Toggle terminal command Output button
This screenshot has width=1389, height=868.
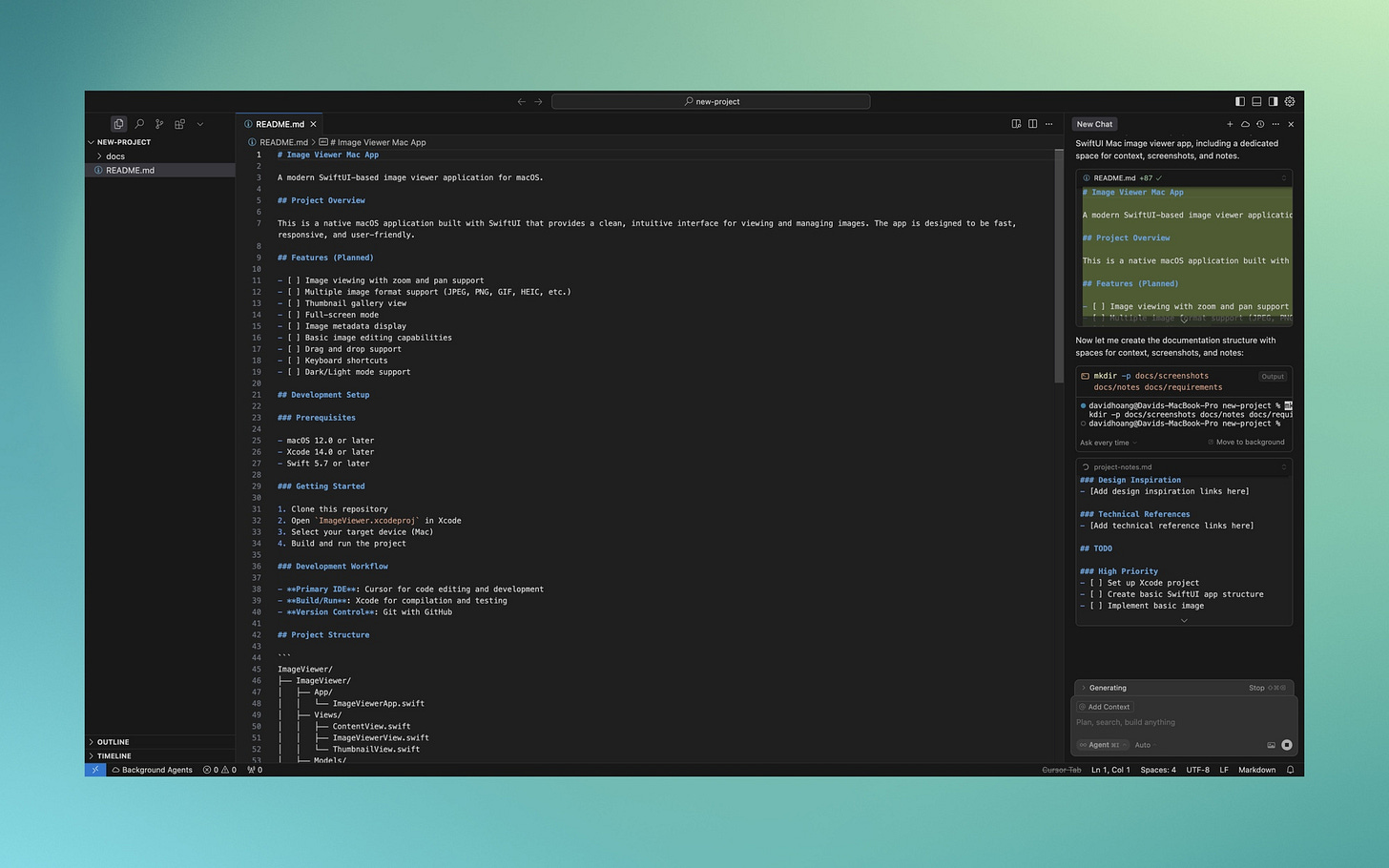pos(1273,377)
